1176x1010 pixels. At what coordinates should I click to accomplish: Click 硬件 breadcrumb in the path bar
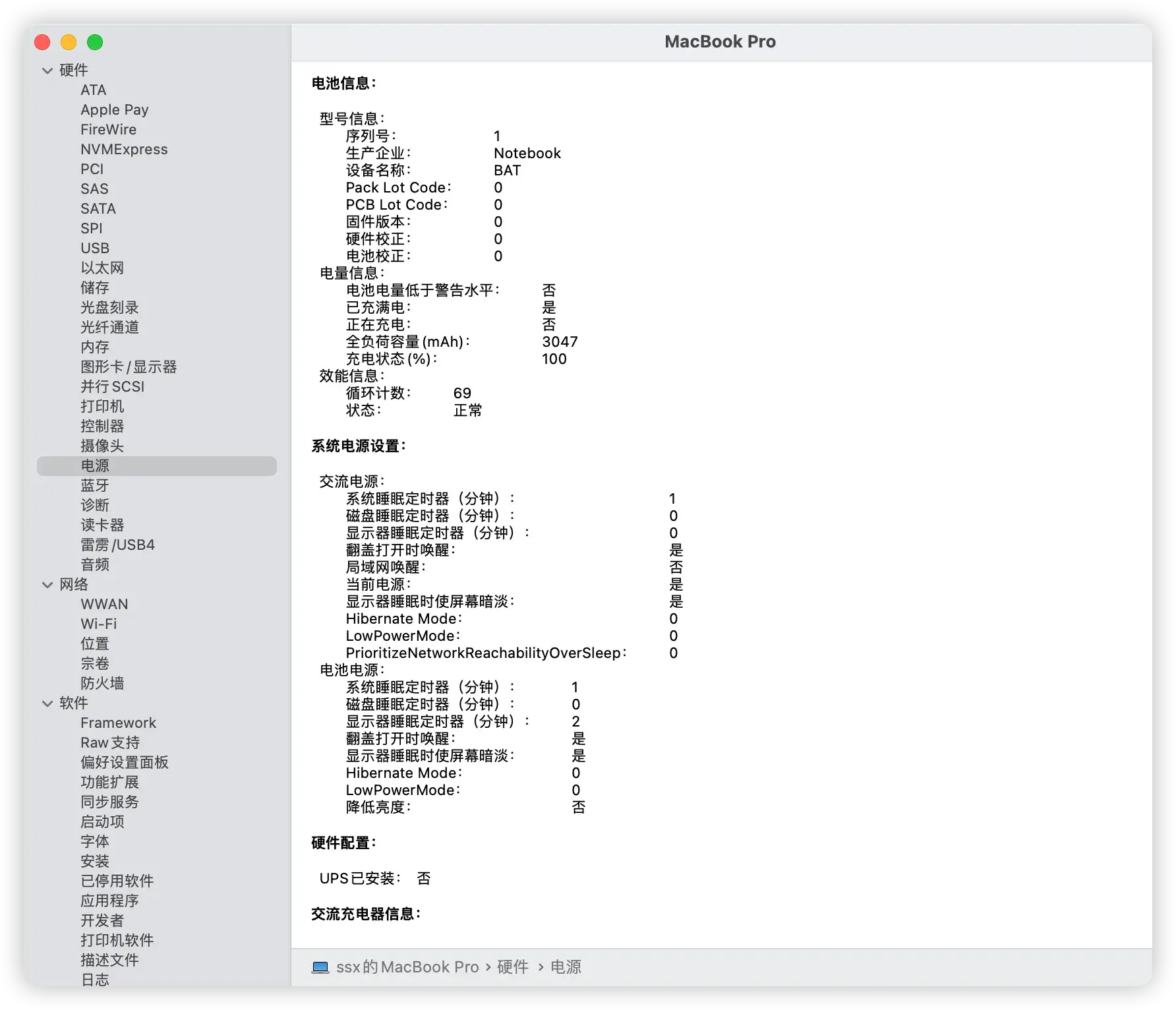[x=513, y=967]
